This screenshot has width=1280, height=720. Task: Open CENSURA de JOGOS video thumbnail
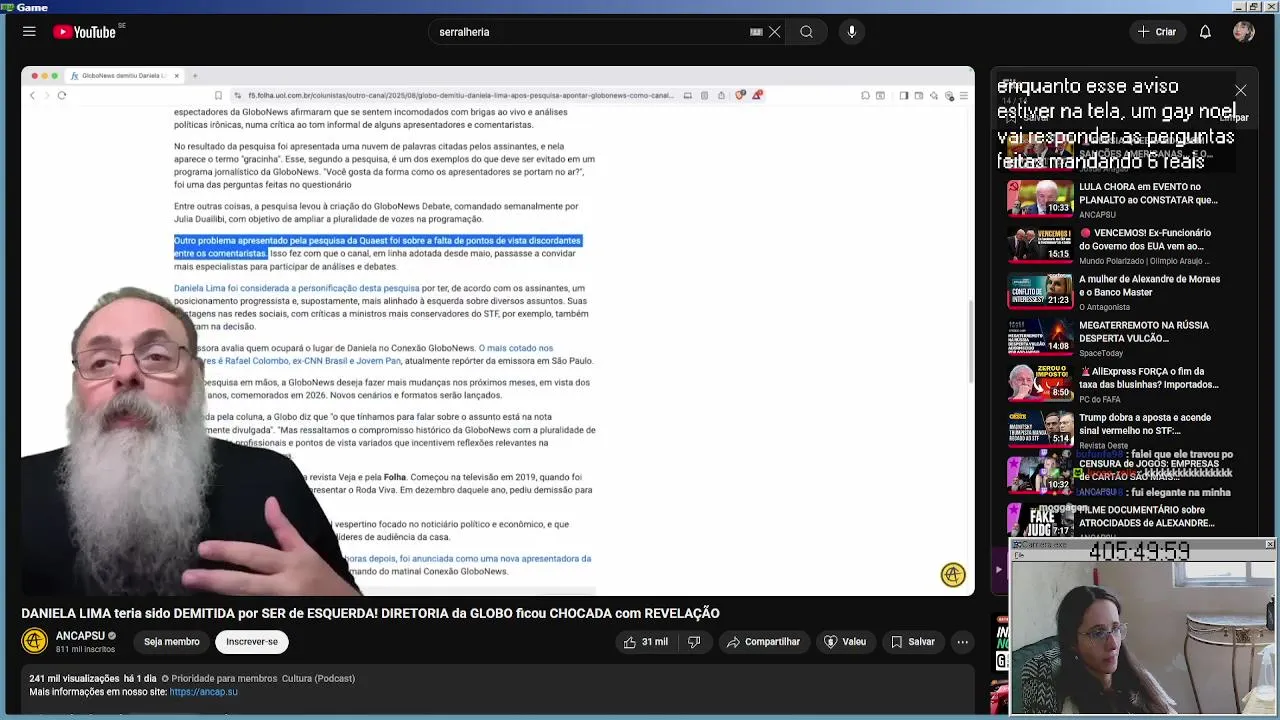(x=1040, y=475)
